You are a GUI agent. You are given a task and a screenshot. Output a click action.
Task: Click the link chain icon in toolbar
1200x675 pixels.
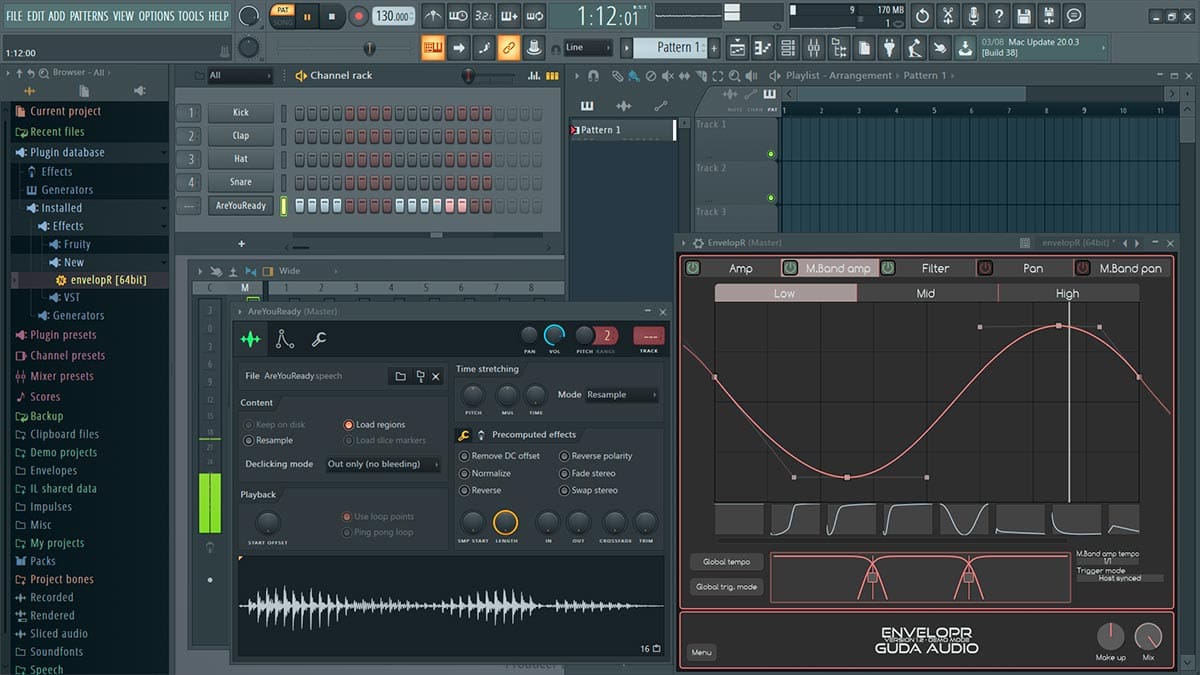pyautogui.click(x=509, y=47)
